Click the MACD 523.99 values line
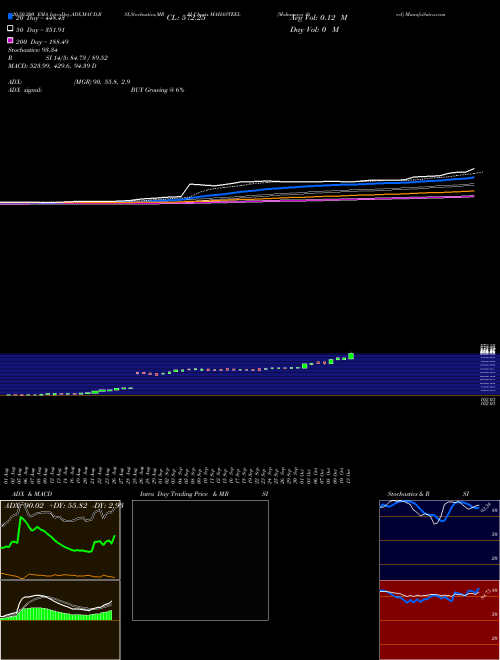 [x=52, y=66]
